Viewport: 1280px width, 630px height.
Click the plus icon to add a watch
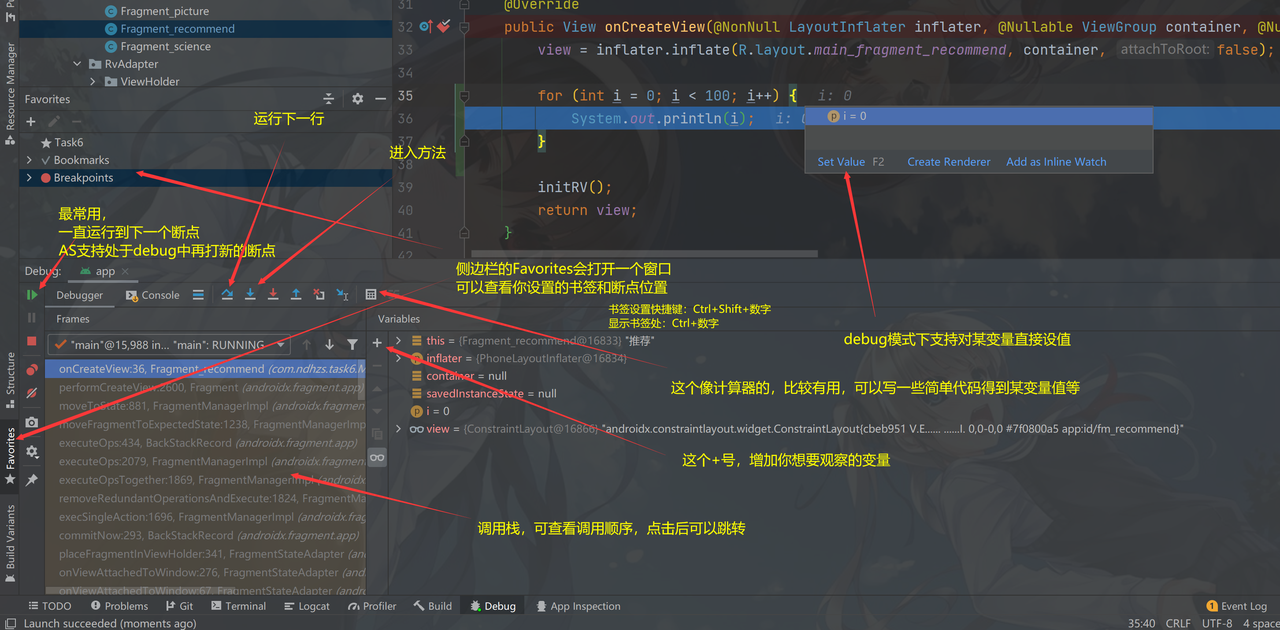[x=377, y=344]
